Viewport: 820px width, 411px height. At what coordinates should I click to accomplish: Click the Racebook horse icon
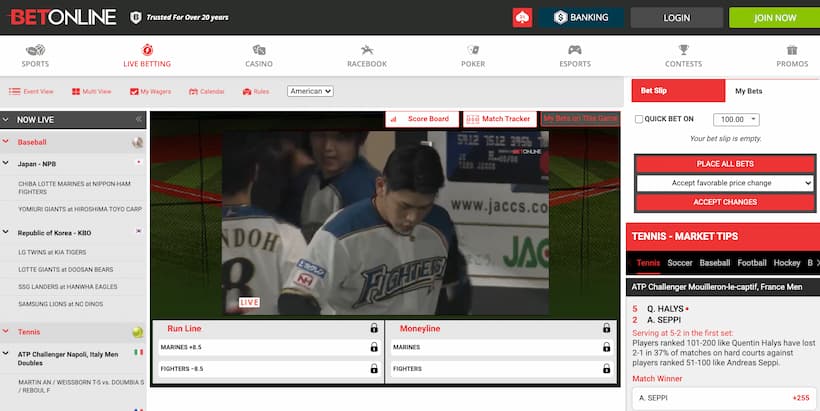[x=367, y=50]
